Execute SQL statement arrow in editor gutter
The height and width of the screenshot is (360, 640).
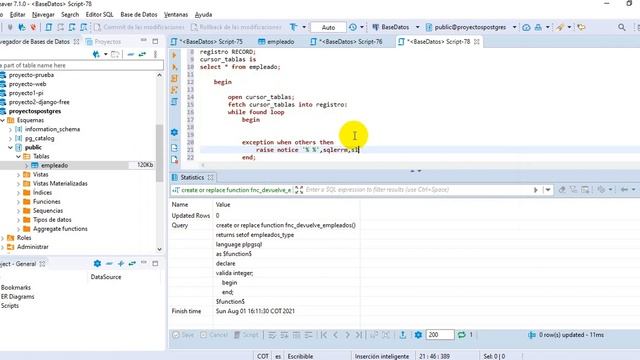coord(174,55)
